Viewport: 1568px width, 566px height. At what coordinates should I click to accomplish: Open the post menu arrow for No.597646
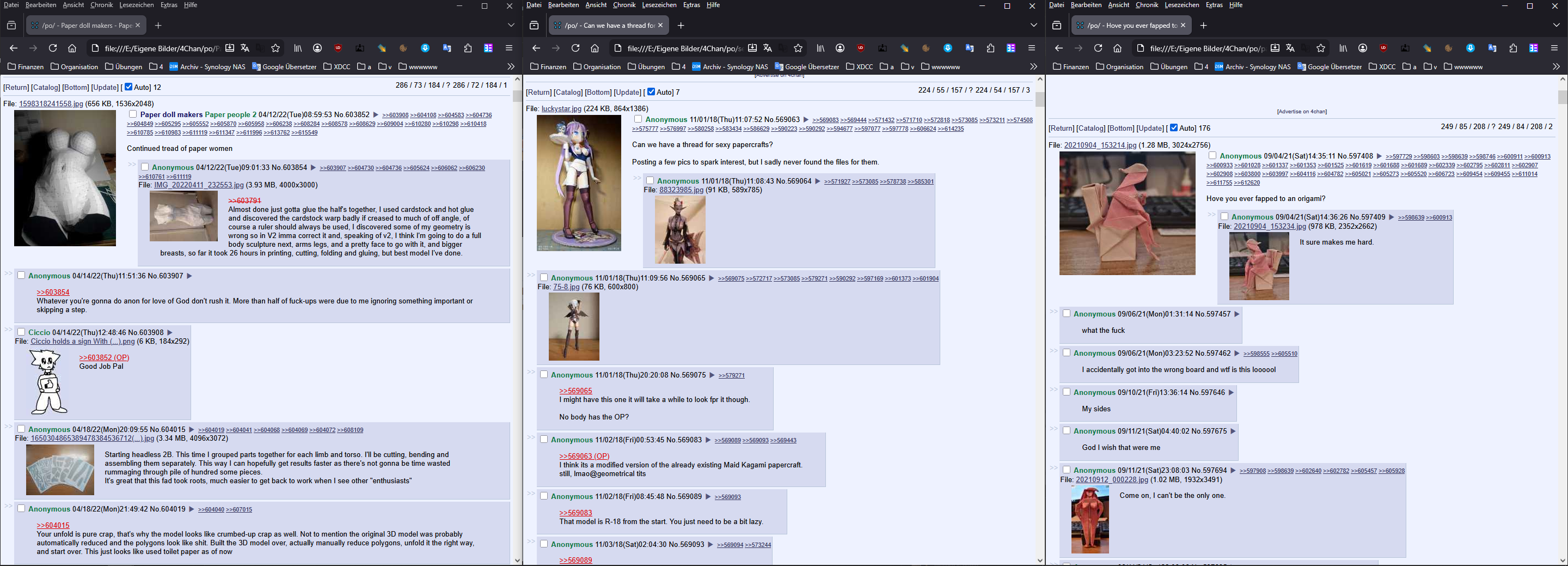pyautogui.click(x=1231, y=392)
